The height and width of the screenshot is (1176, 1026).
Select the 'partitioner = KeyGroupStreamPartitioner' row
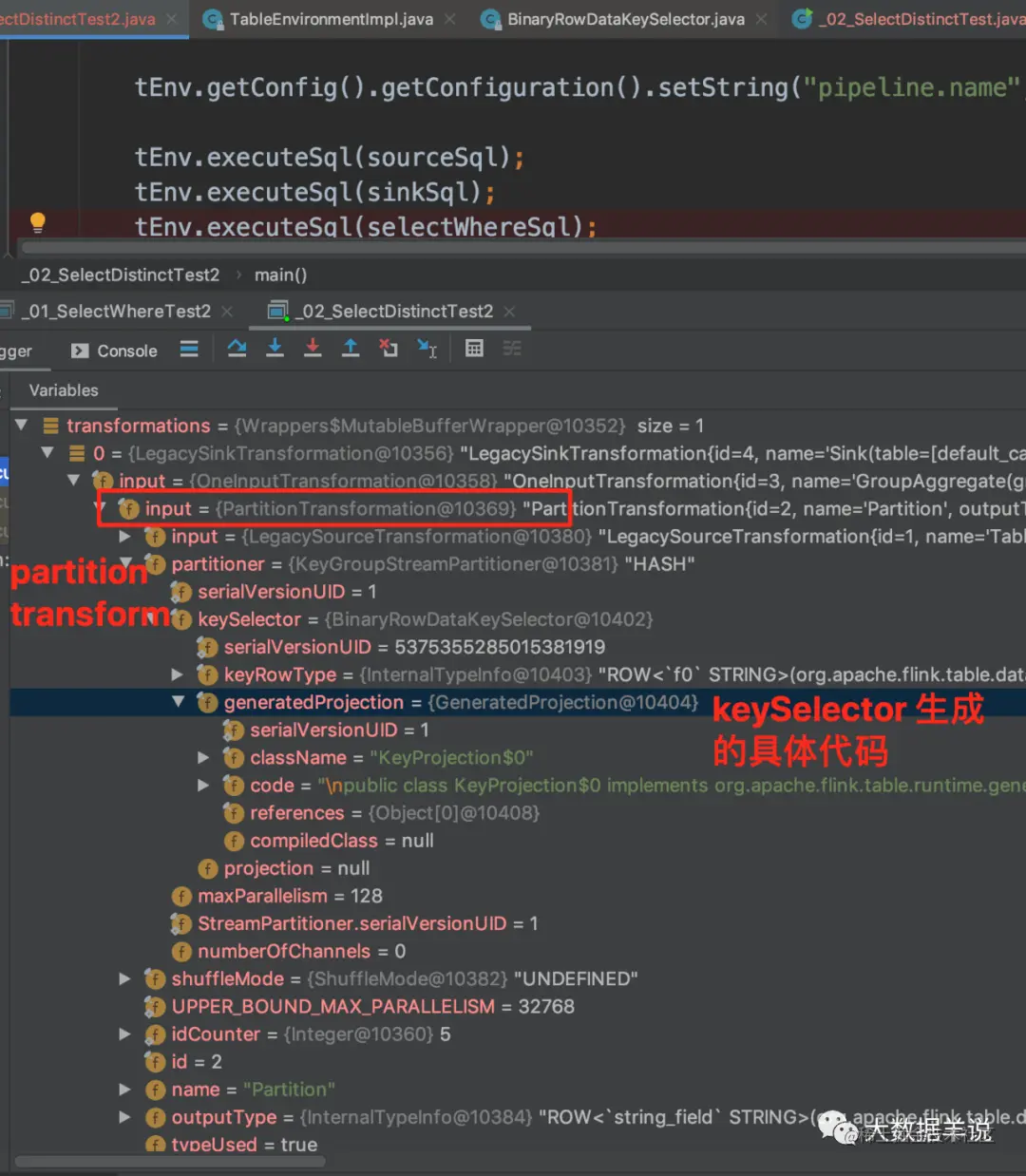[x=518, y=564]
